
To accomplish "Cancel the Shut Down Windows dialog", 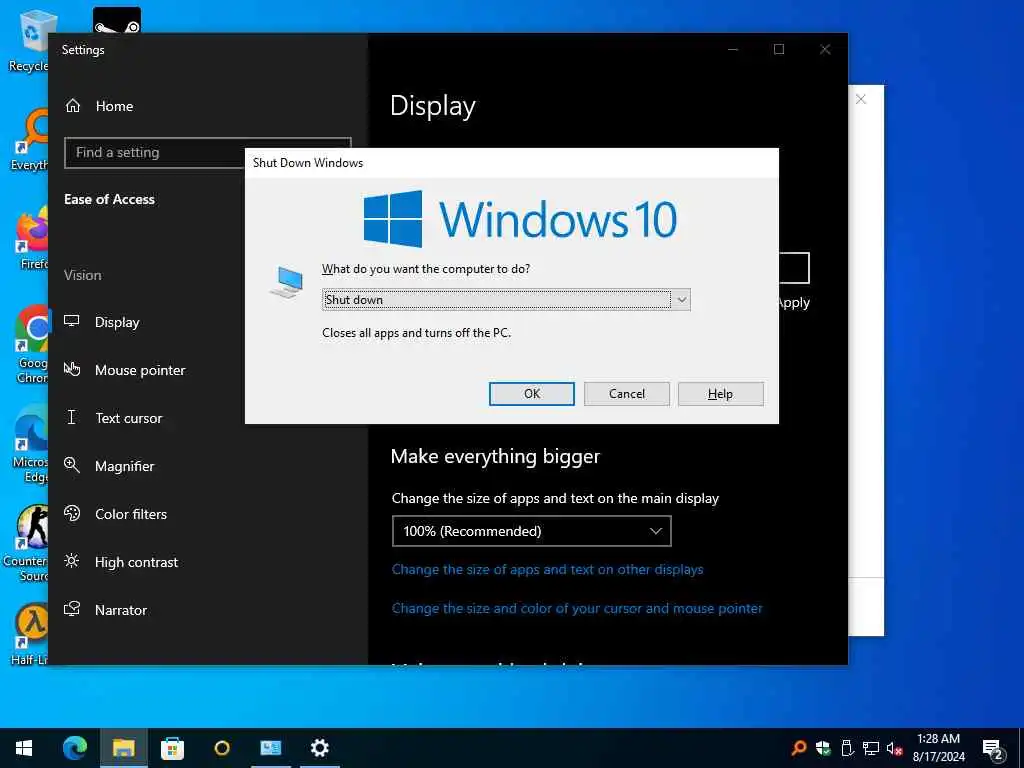I will click(626, 394).
